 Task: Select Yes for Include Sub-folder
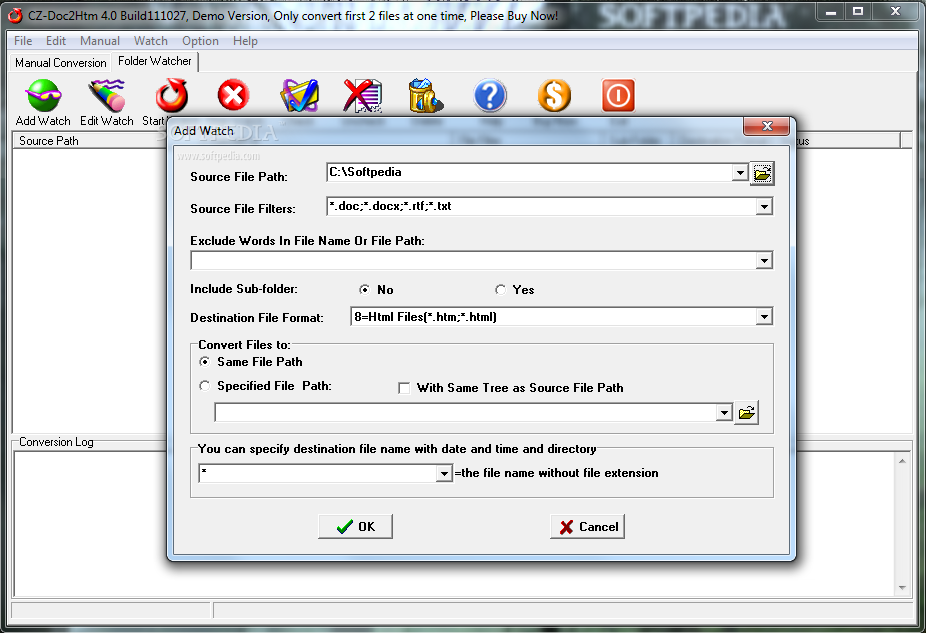(500, 289)
